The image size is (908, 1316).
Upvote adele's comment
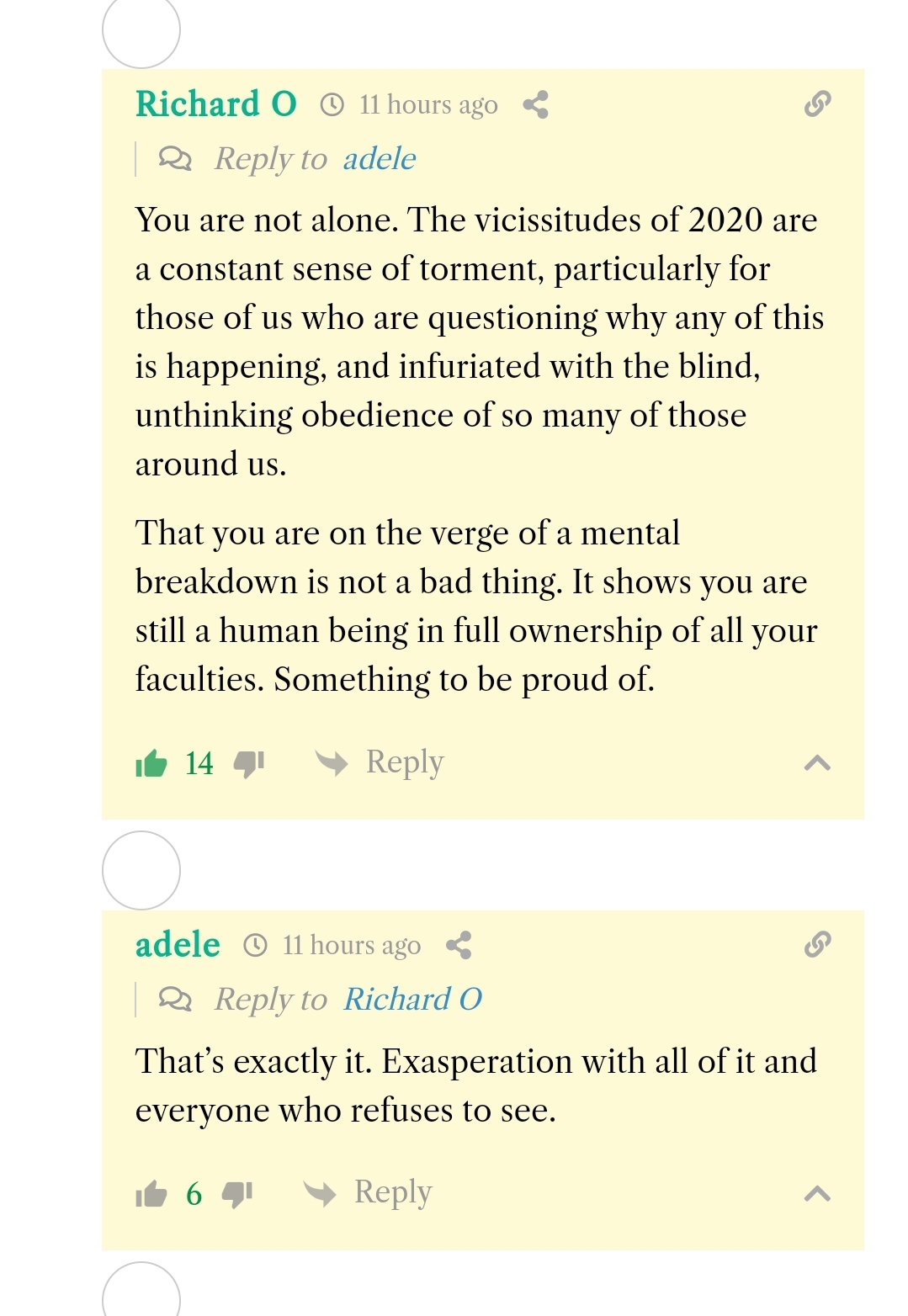(151, 1193)
